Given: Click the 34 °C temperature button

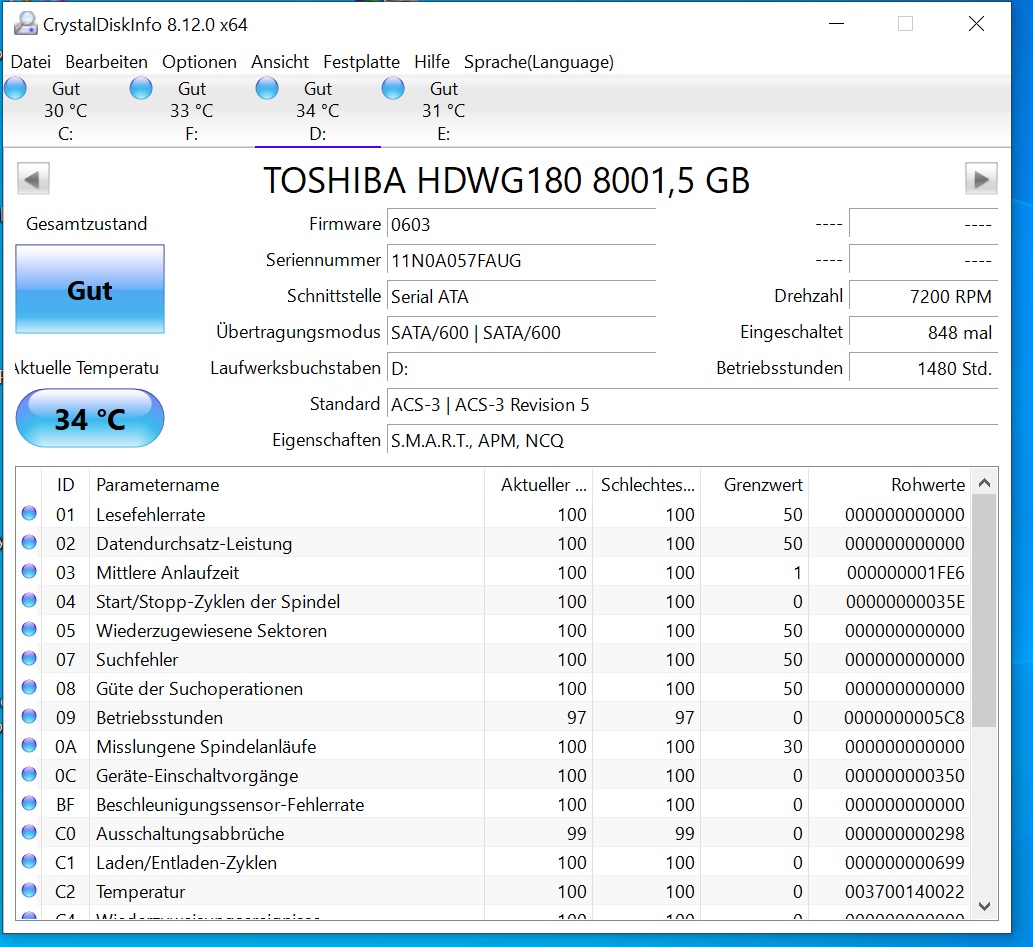Looking at the screenshot, I should (90, 418).
